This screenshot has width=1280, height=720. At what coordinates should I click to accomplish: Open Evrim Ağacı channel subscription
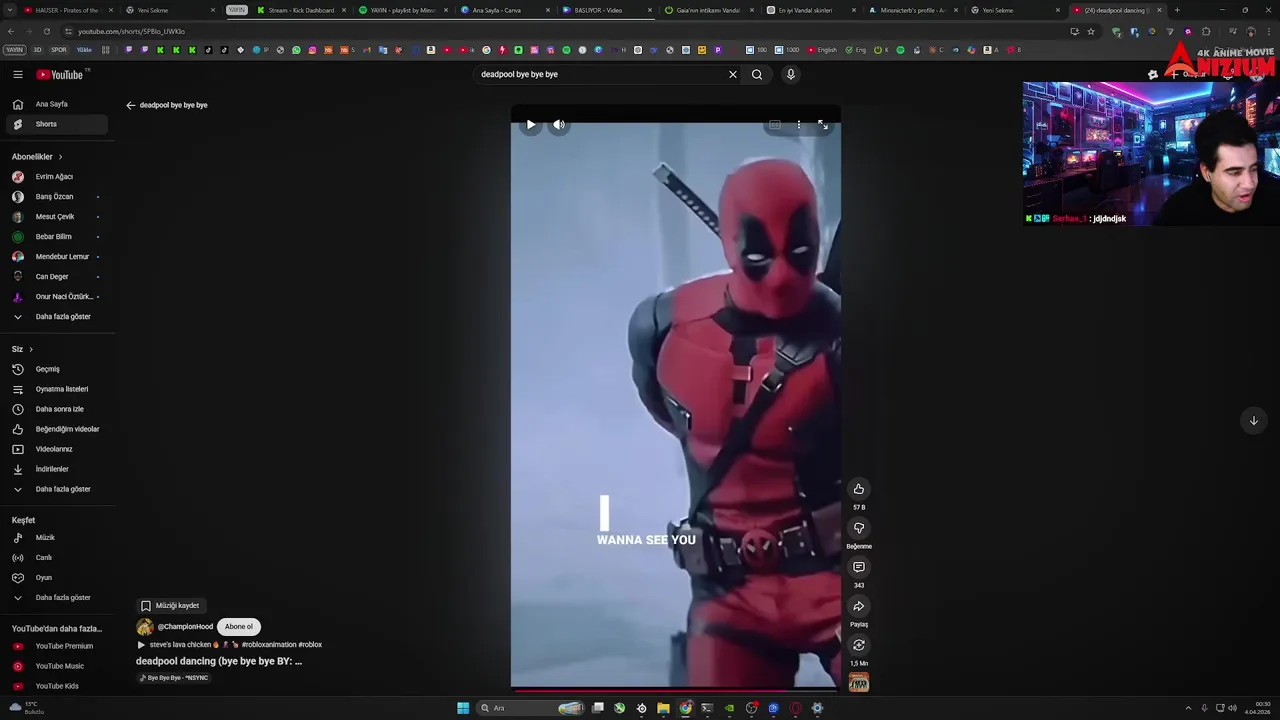click(x=56, y=177)
